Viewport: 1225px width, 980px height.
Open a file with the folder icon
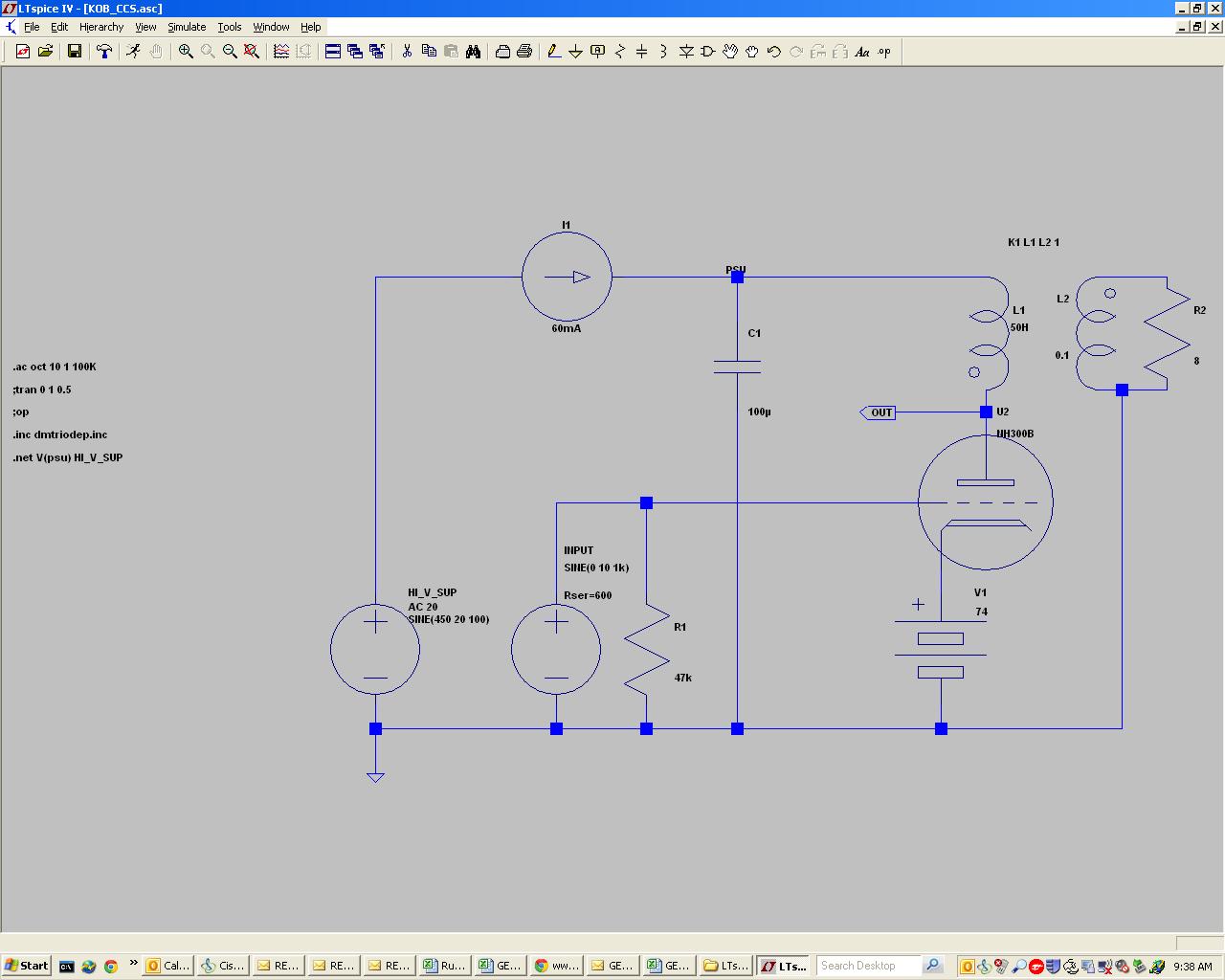[x=45, y=52]
